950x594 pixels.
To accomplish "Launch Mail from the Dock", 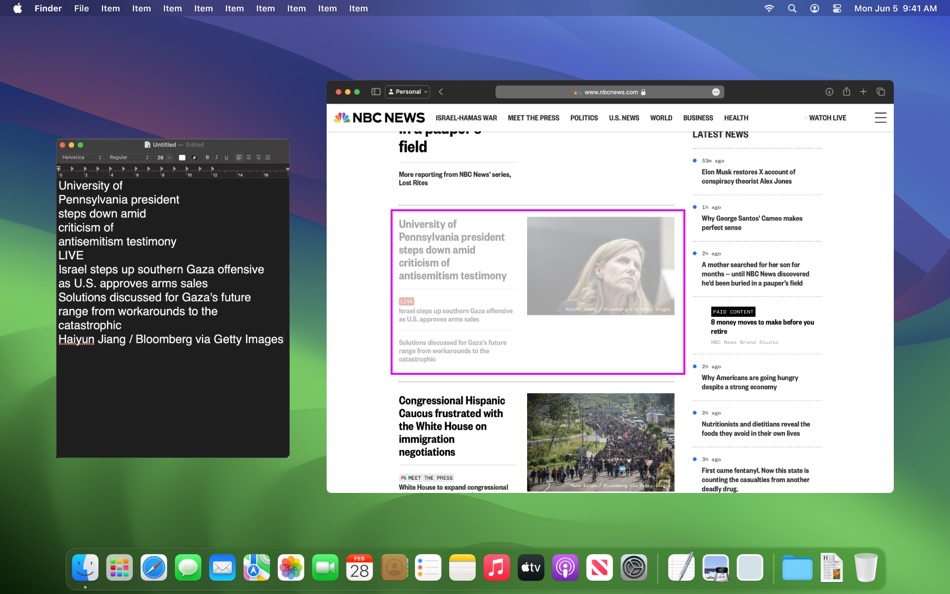I will [222, 568].
